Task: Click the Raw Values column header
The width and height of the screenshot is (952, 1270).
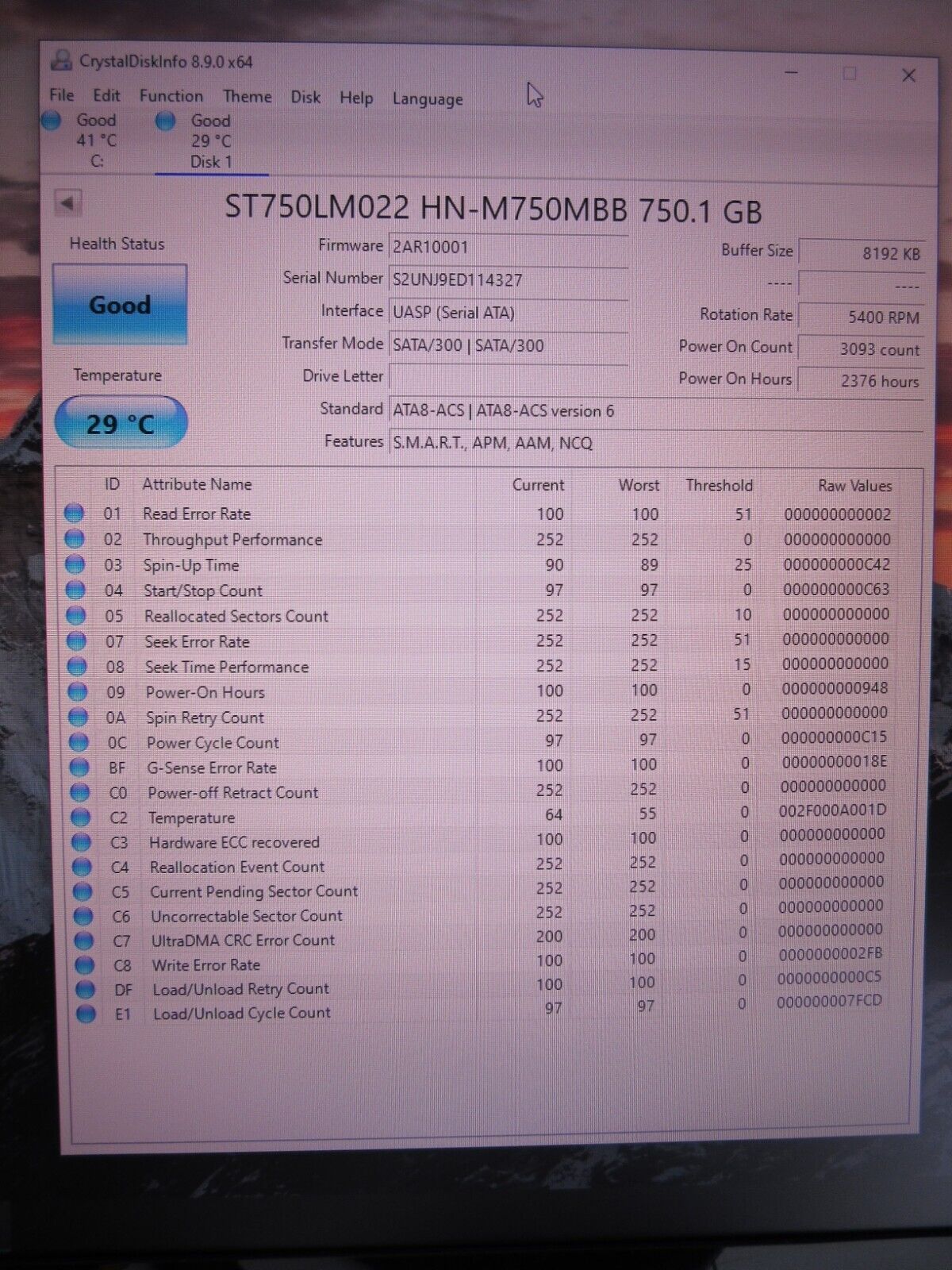Action: tap(855, 486)
